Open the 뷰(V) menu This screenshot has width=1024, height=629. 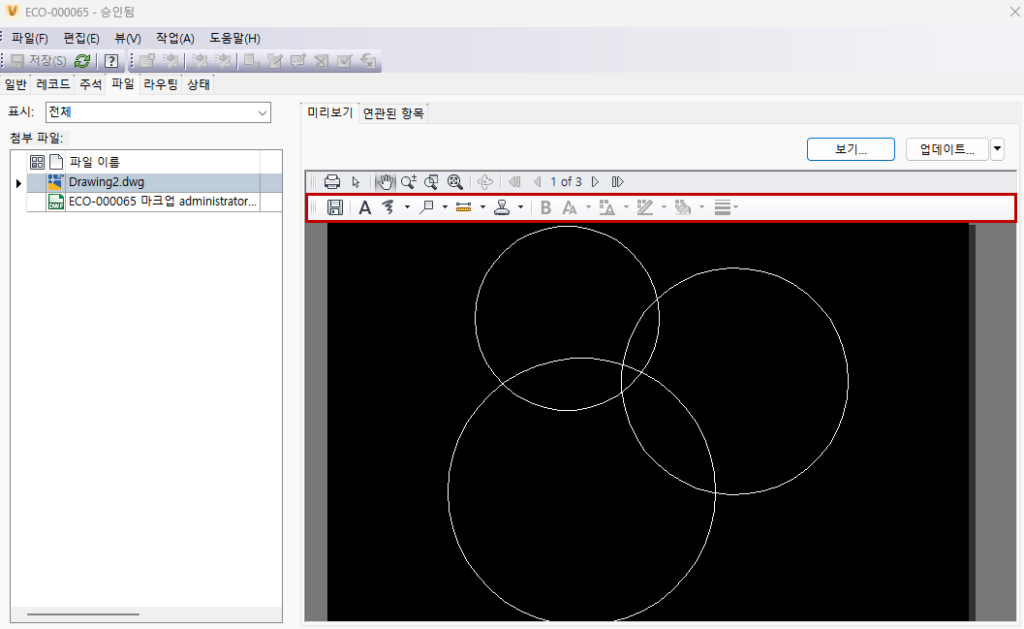click(x=127, y=39)
